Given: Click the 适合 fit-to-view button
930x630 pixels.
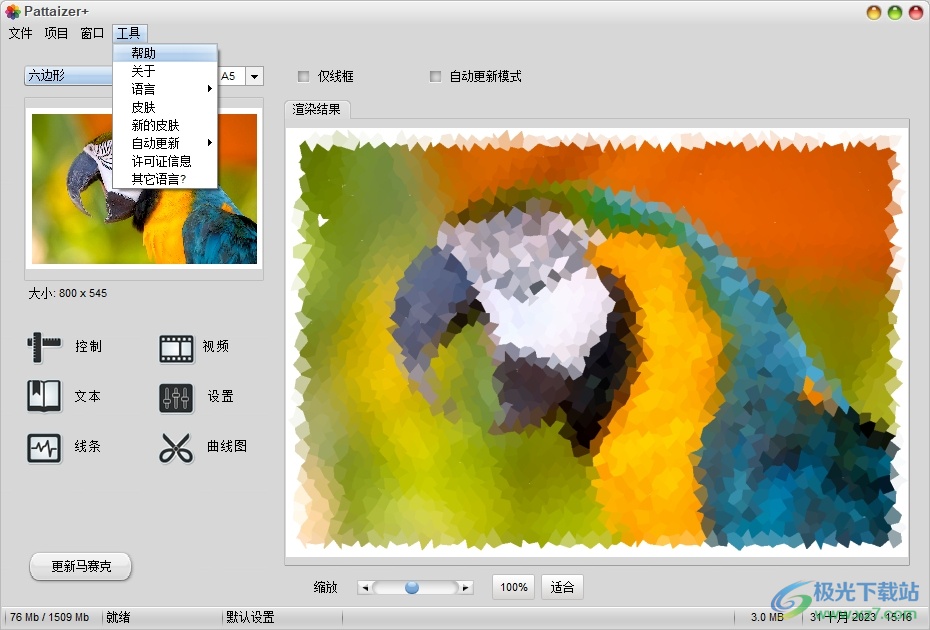Looking at the screenshot, I should [x=562, y=587].
